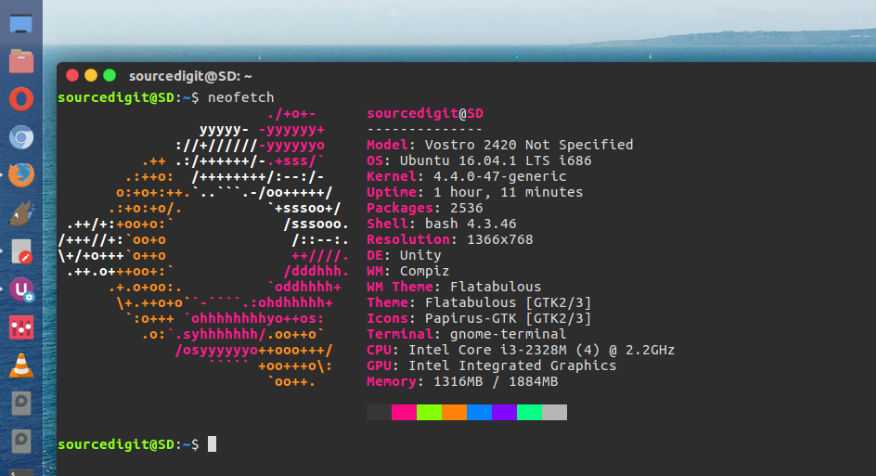Click the 'Memory: 1316MB / 1884MB' line
Screen dimensions: 876x476
coord(462,382)
